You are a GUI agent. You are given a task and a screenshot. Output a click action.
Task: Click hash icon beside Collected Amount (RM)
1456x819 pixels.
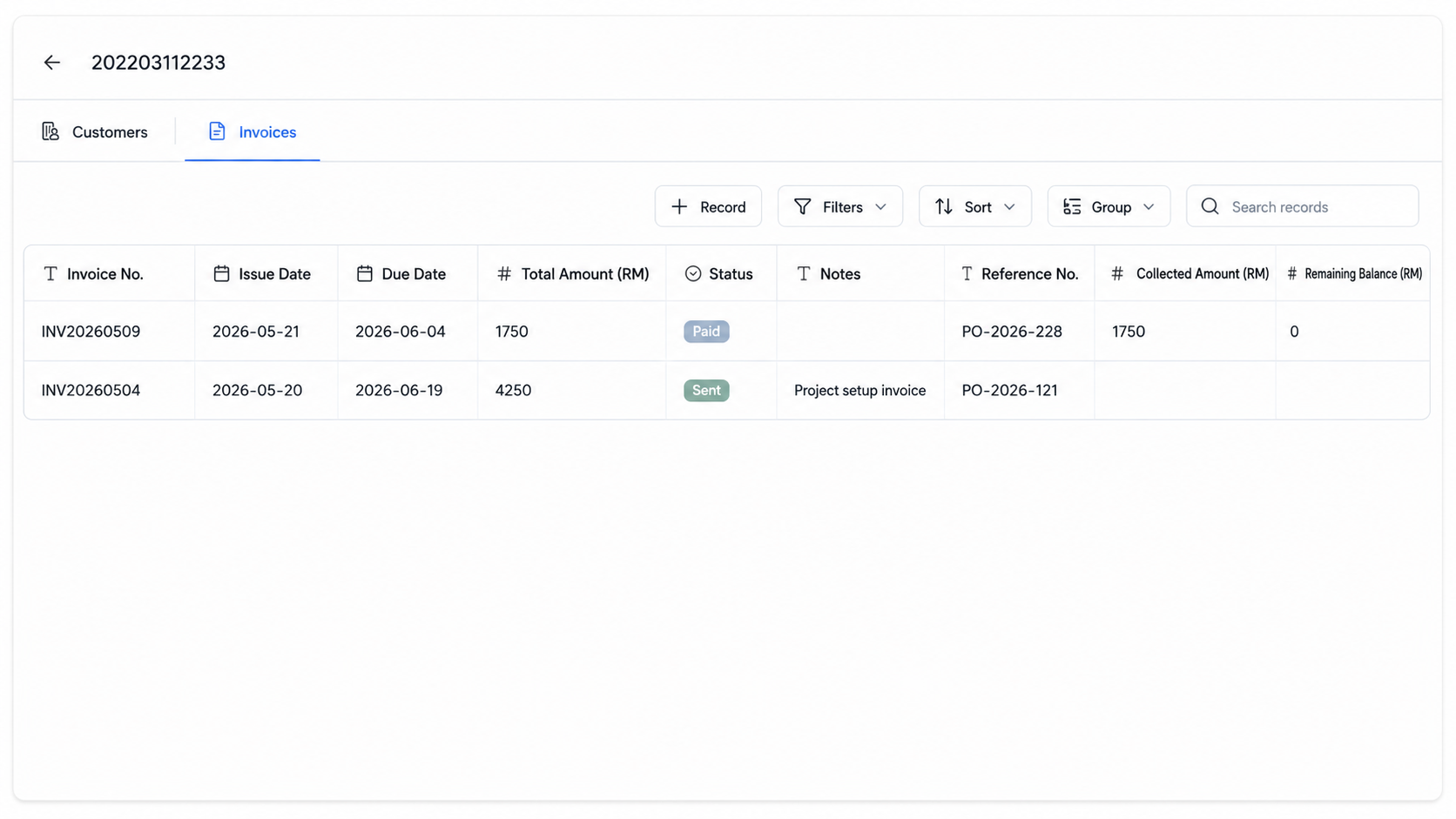1117,273
